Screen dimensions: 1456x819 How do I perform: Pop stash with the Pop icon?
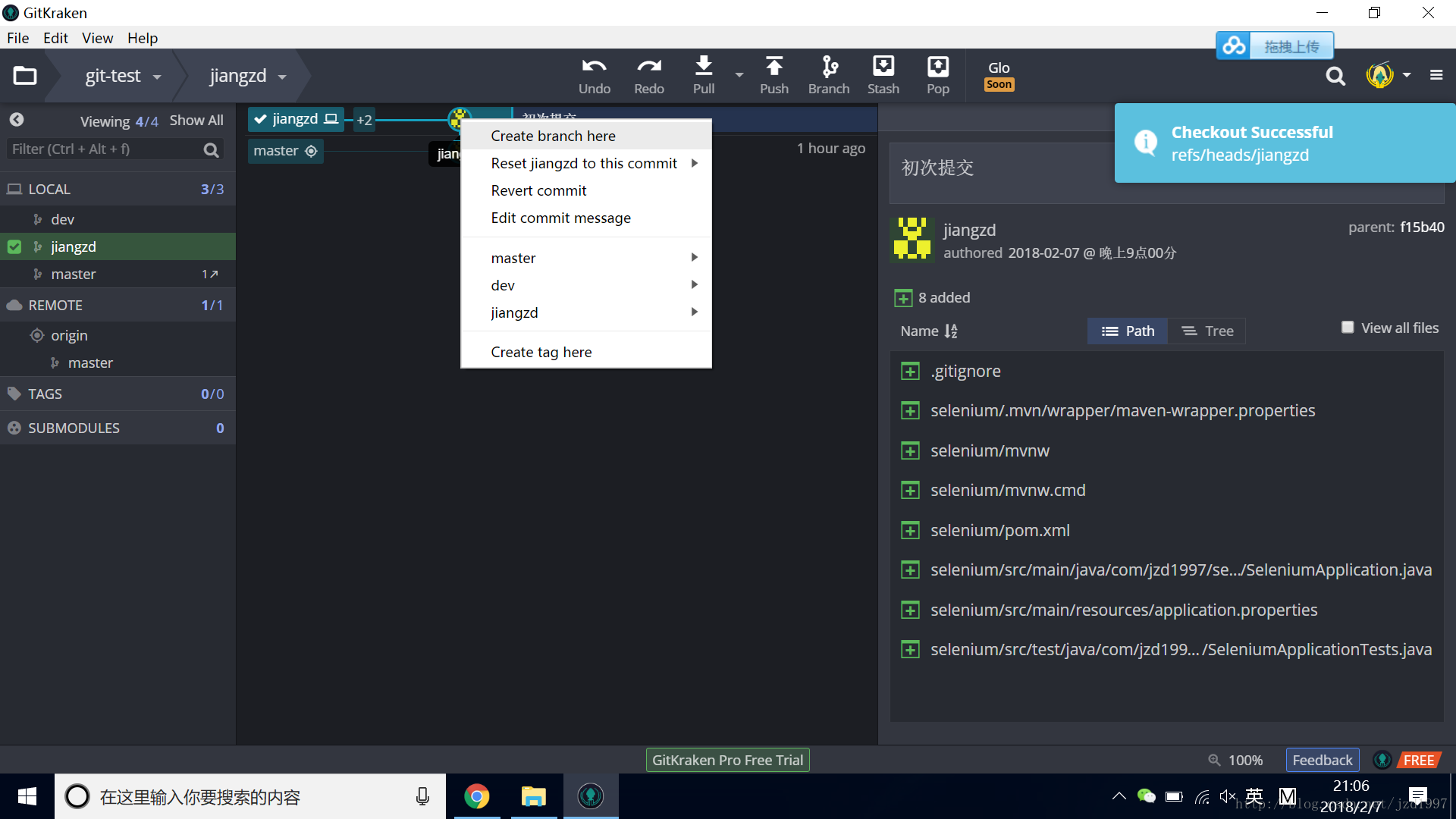tap(938, 75)
